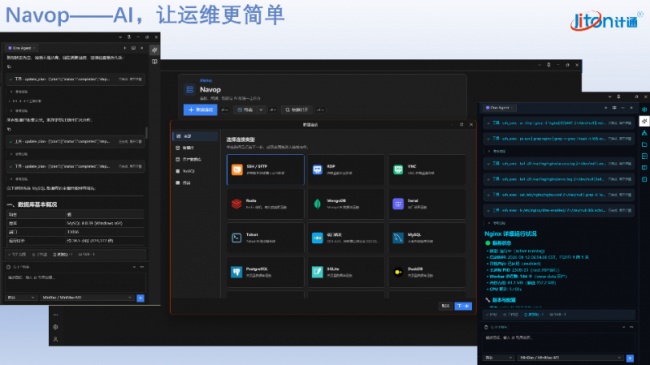
Task: Click the split-panel icon in right window sidebar
Action: pos(644,168)
